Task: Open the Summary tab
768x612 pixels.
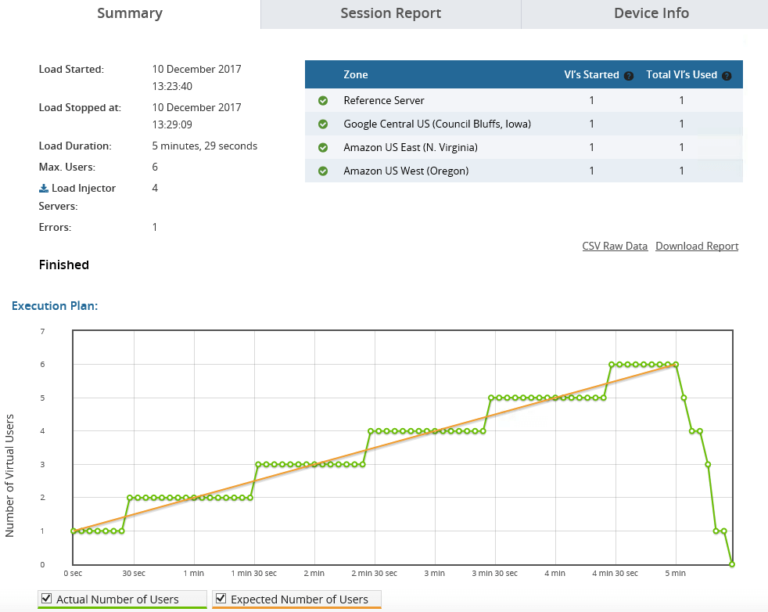Action: [130, 14]
